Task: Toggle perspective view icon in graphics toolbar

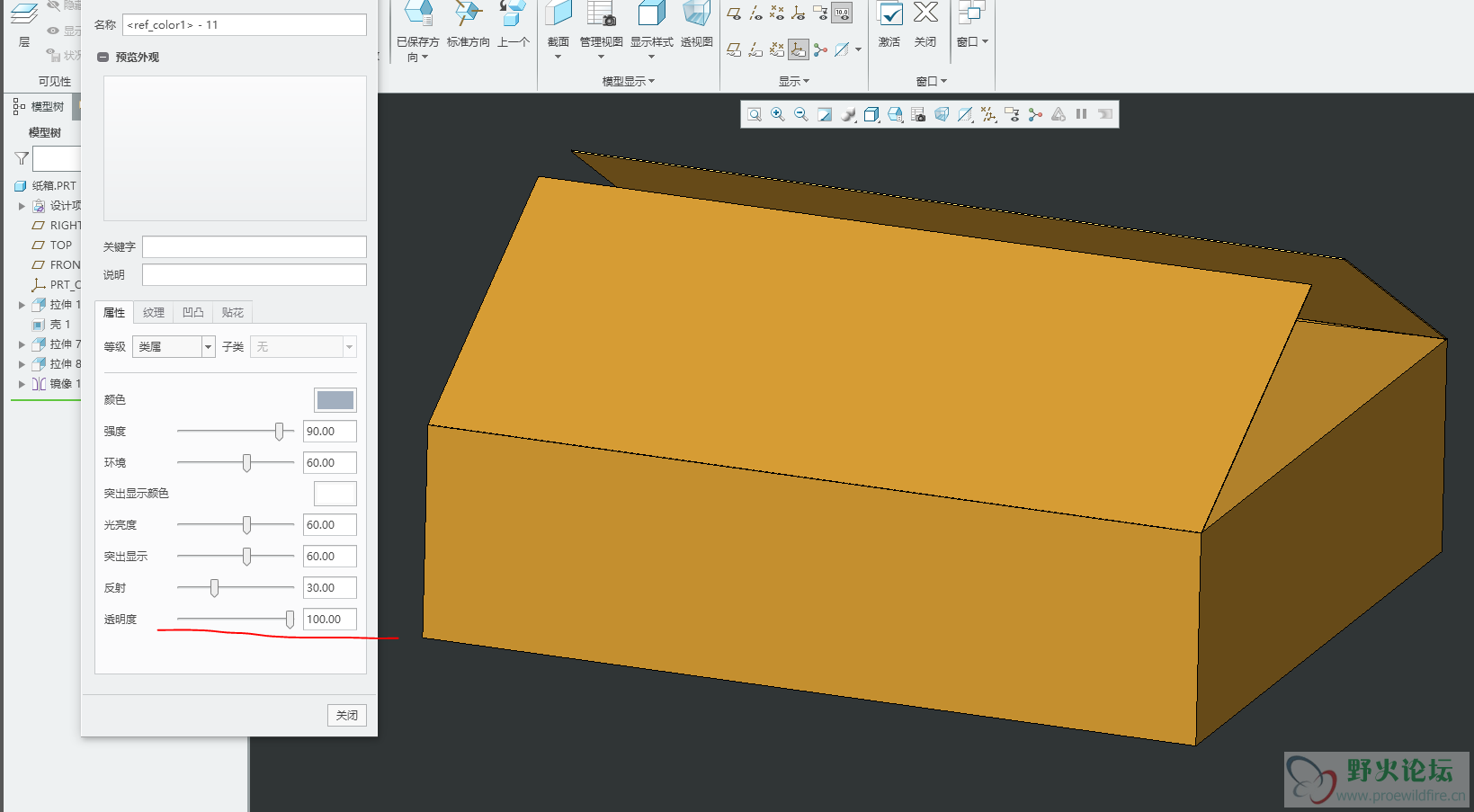Action: (x=942, y=114)
